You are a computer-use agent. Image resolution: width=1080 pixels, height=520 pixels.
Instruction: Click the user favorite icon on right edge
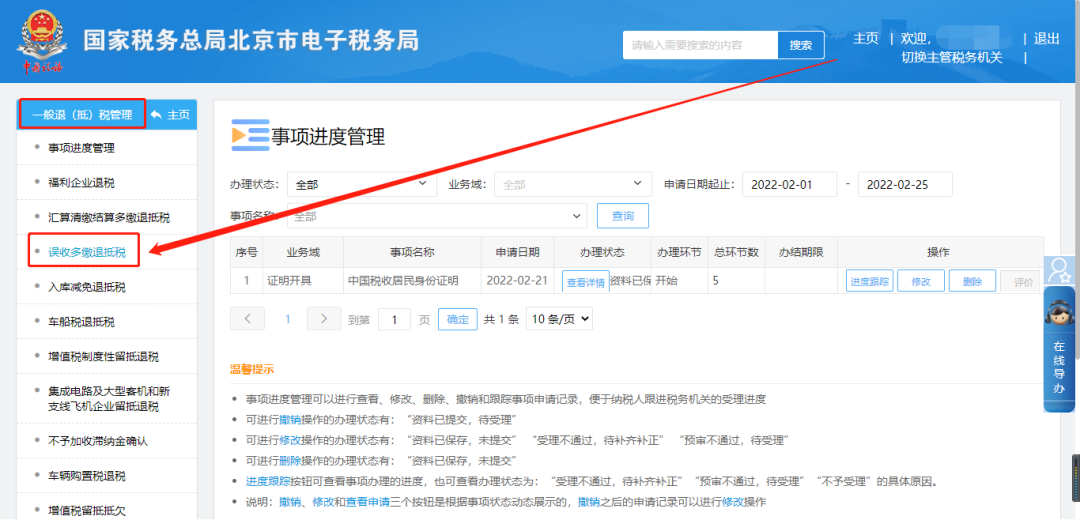1057,270
